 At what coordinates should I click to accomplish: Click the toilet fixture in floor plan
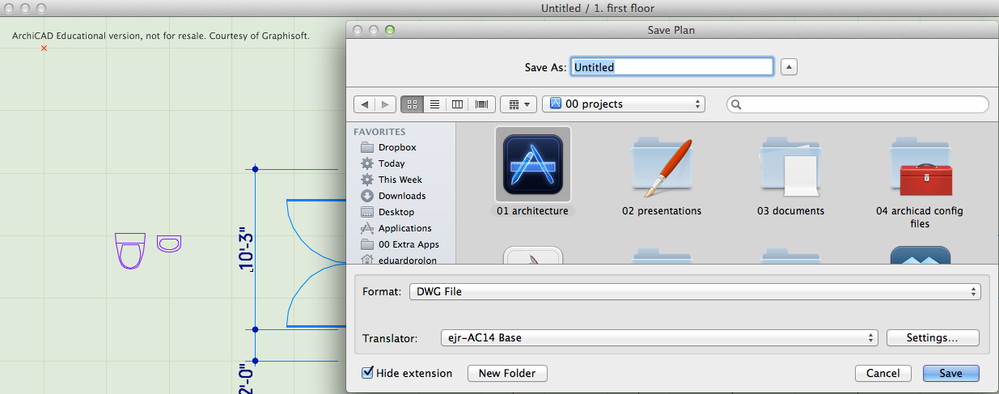pos(130,251)
